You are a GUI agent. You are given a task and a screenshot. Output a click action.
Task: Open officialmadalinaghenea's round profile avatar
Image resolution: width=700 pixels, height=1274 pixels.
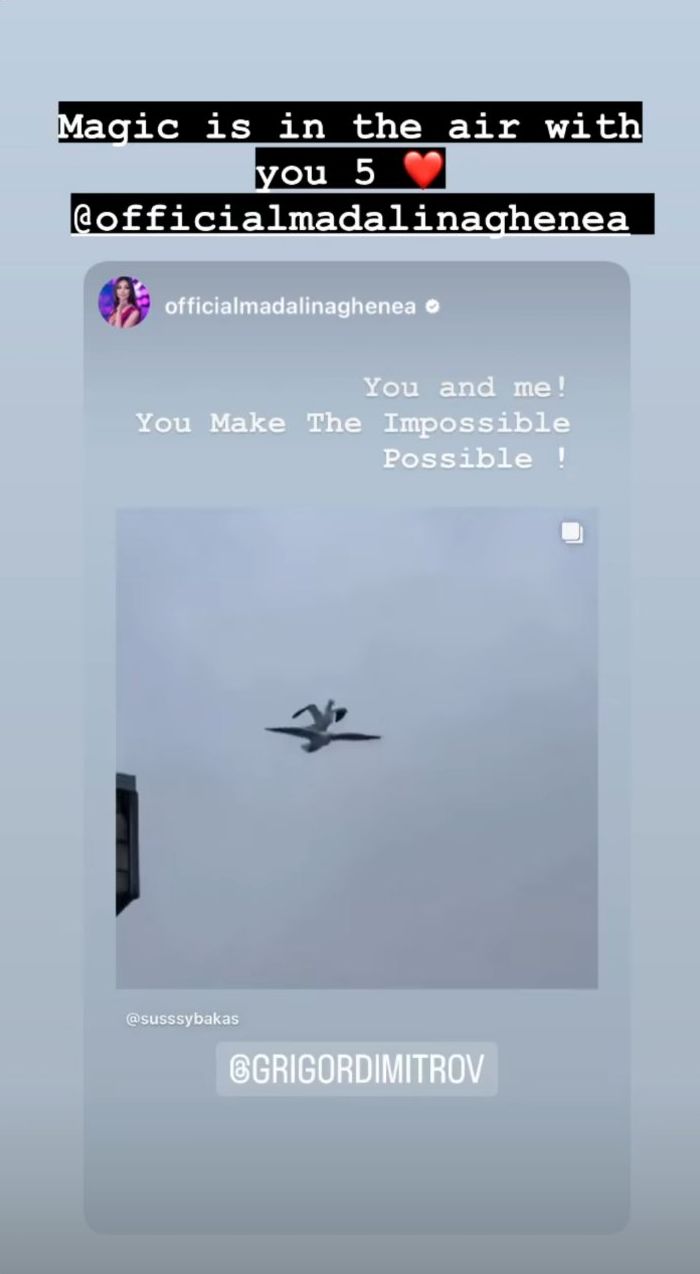124,302
